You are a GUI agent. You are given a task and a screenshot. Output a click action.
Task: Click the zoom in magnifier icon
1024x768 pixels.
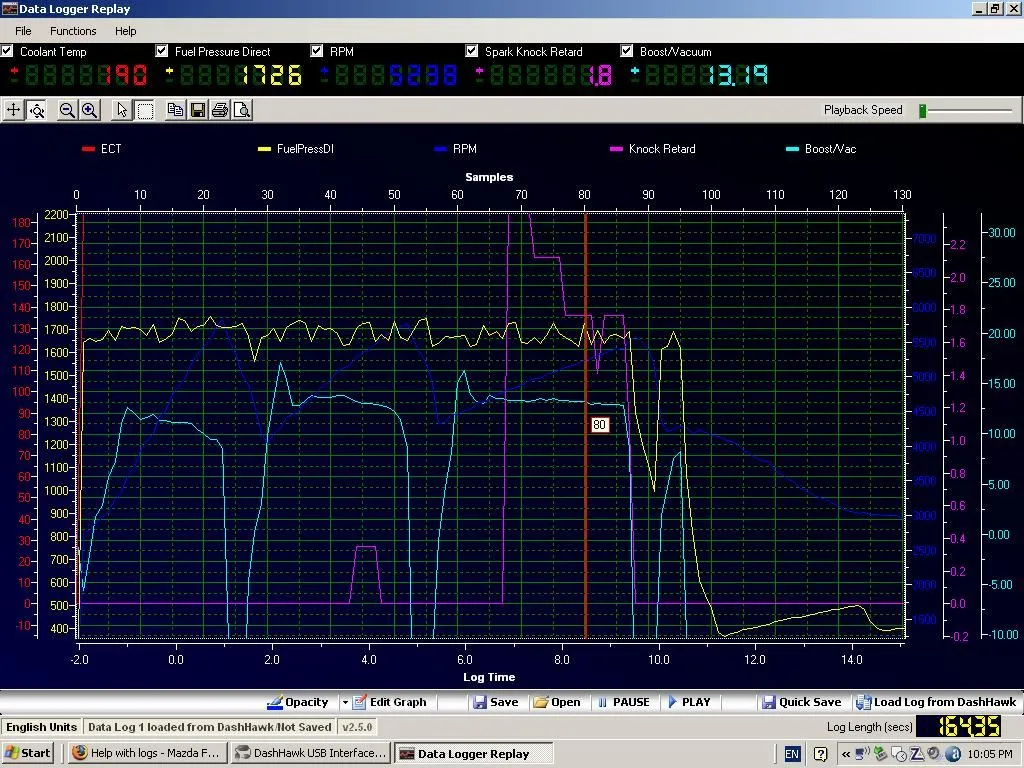pos(89,110)
